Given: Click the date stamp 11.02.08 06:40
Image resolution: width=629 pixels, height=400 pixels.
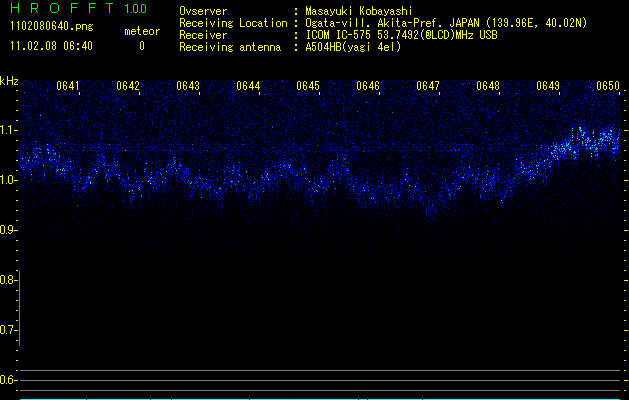Looking at the screenshot, I should [x=50, y=46].
